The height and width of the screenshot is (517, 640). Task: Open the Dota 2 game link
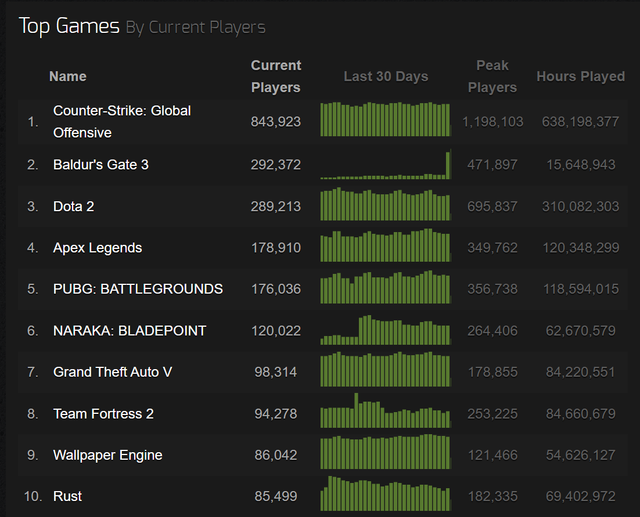tap(73, 206)
